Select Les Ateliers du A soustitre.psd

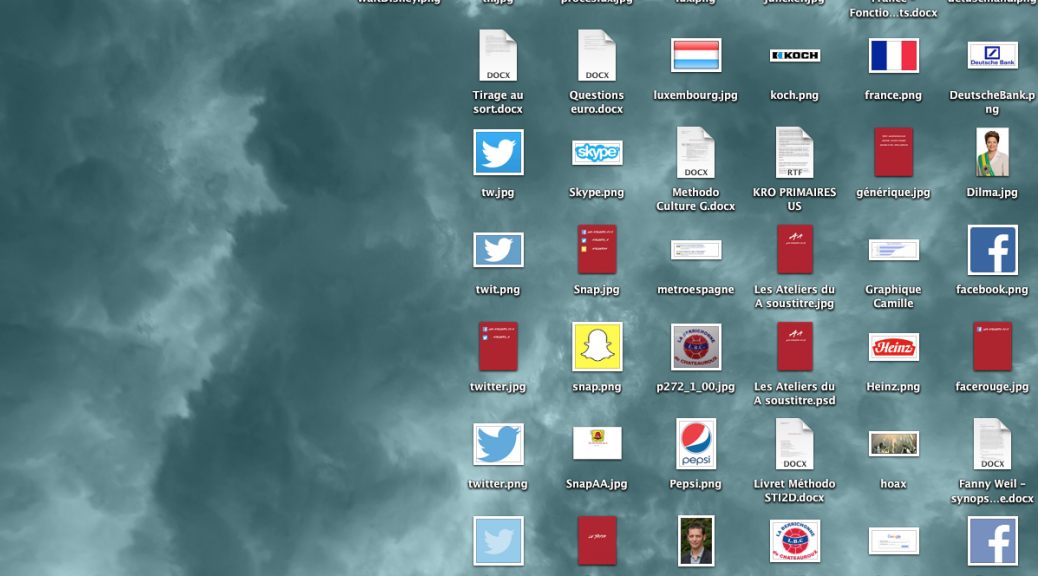[794, 347]
